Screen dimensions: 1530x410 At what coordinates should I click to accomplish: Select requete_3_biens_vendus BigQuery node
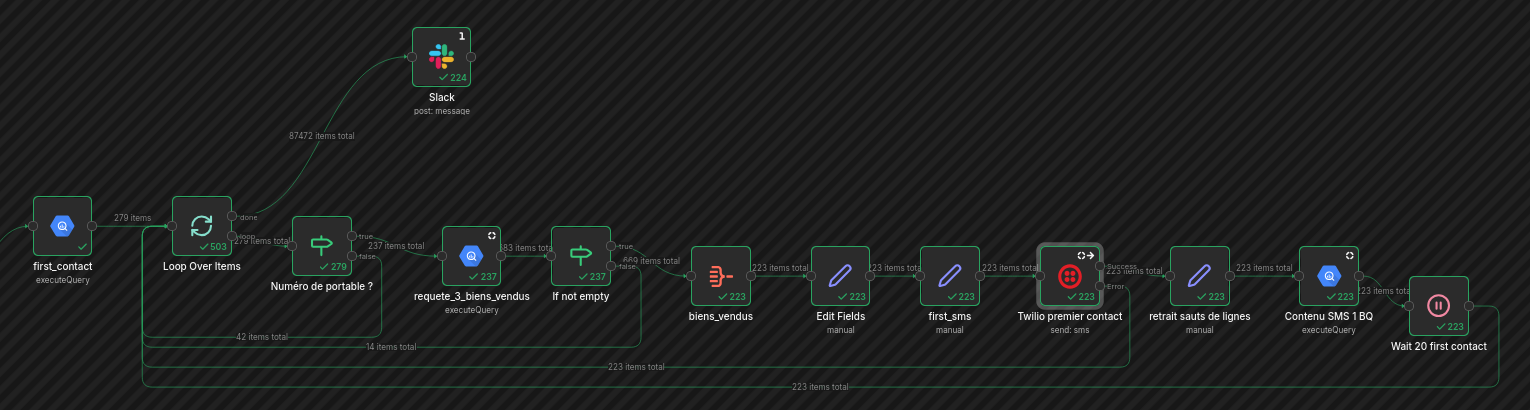click(471, 256)
